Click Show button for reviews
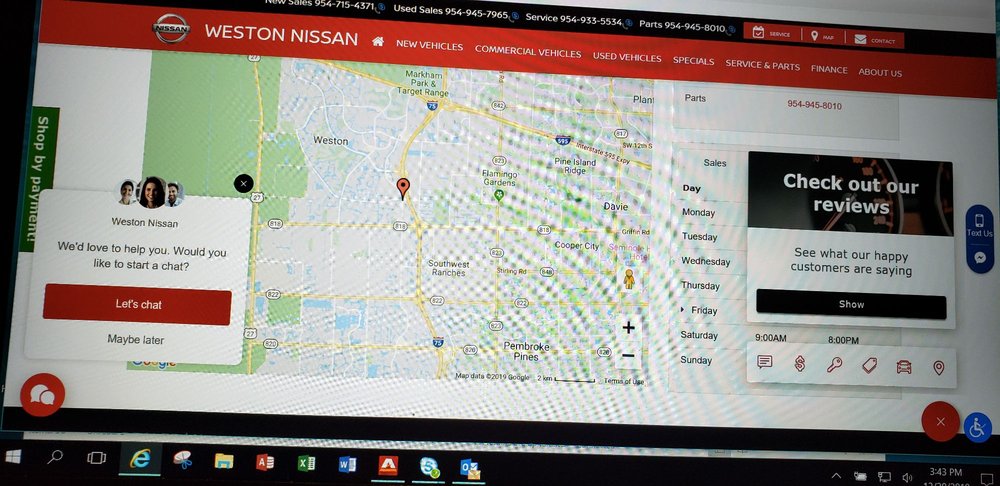1000x486 pixels. click(851, 304)
